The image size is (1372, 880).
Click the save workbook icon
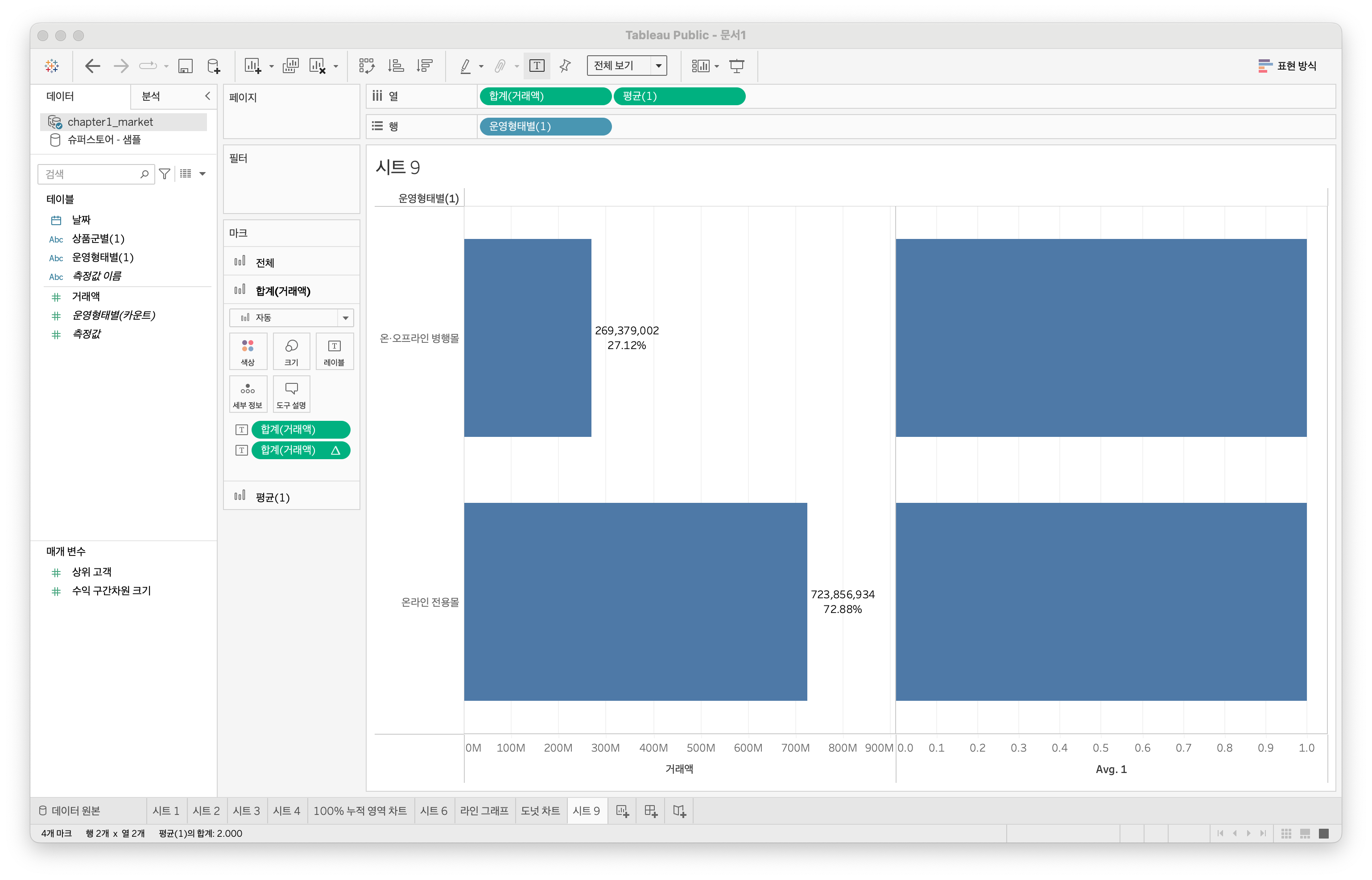(x=185, y=66)
